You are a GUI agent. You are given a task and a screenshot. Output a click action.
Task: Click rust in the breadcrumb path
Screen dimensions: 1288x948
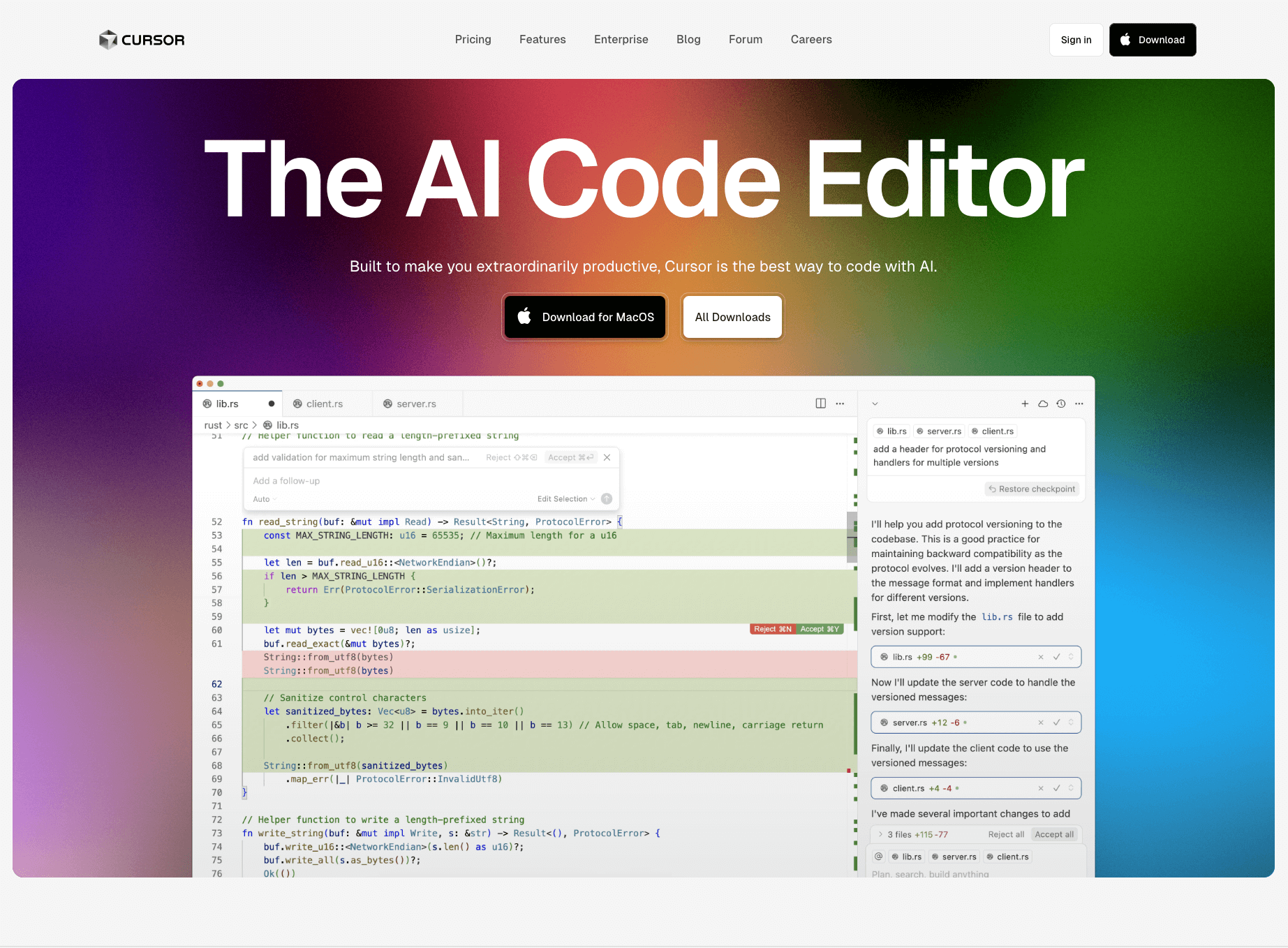coord(213,425)
